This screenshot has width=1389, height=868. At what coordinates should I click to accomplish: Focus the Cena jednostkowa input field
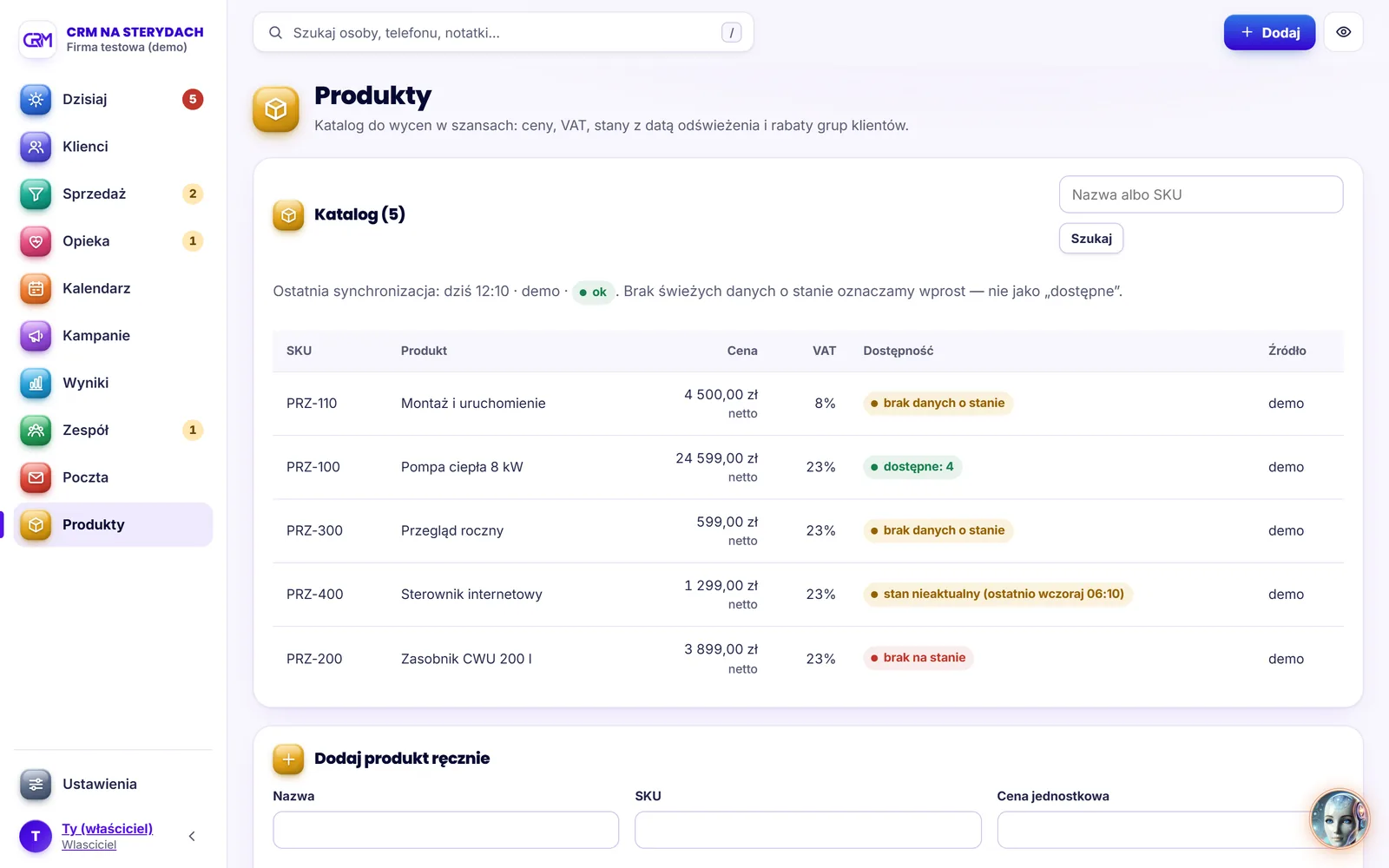click(1168, 831)
